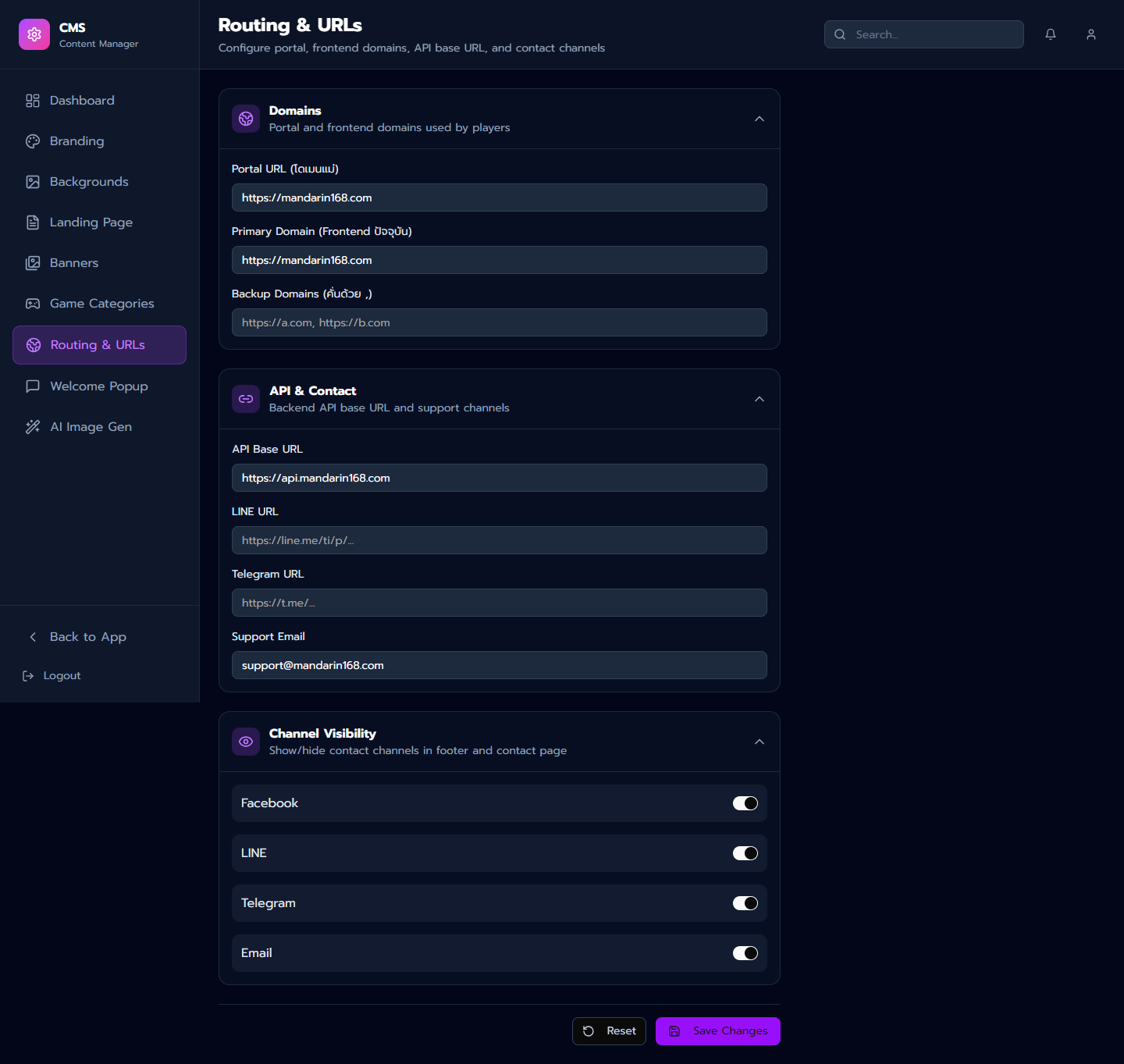The image size is (1124, 1064).
Task: Click the search magnifier icon
Action: 840,34
